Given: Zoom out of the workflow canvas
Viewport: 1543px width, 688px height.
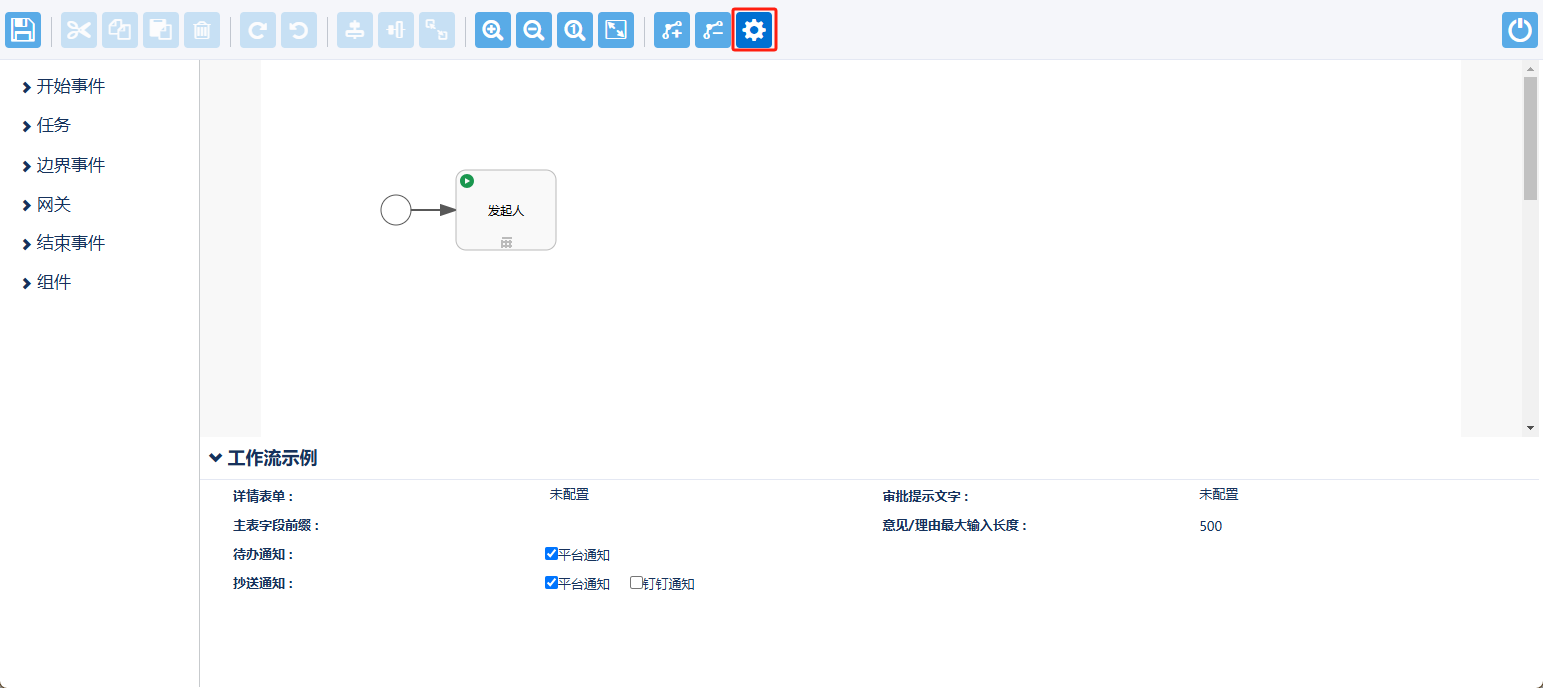Looking at the screenshot, I should [534, 31].
